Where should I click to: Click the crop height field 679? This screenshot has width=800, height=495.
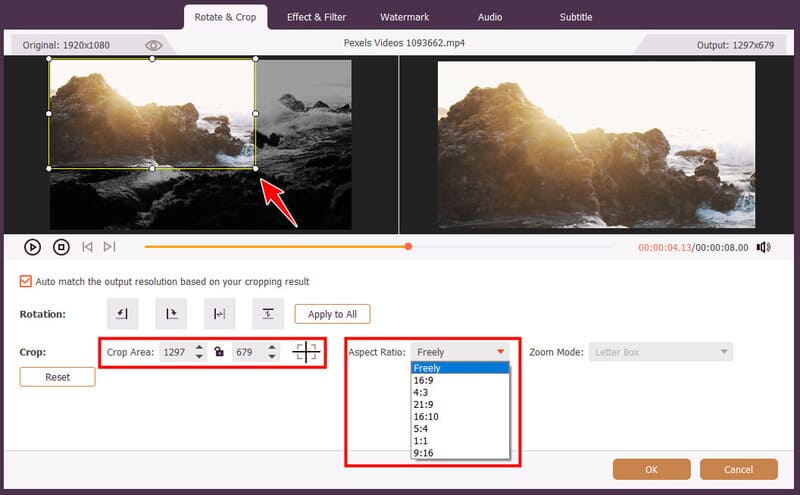[x=248, y=352]
